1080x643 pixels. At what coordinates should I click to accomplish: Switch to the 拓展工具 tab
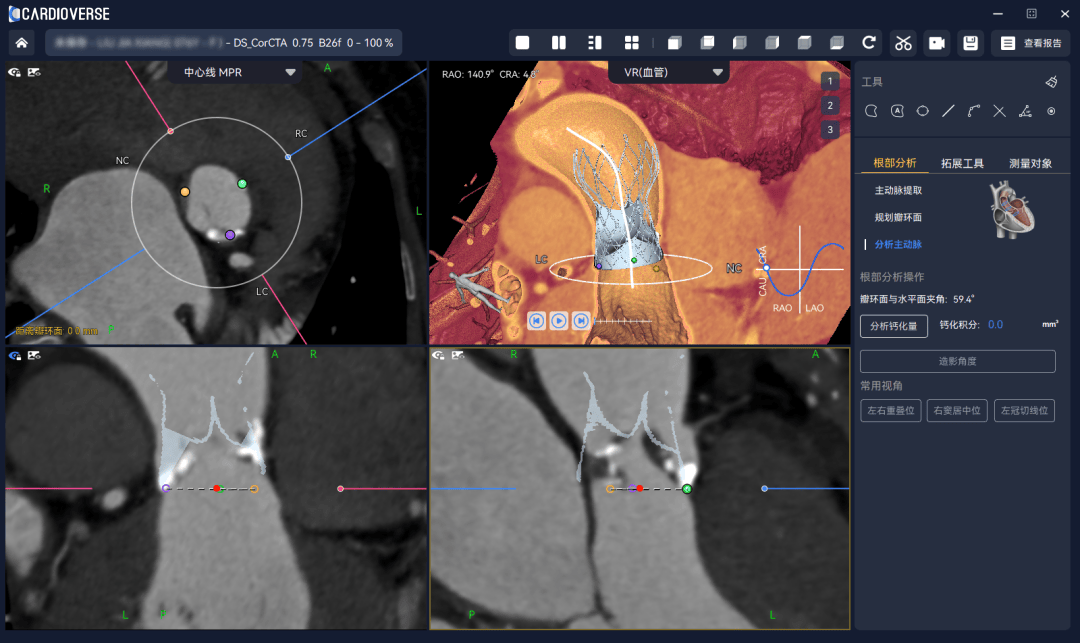(962, 163)
